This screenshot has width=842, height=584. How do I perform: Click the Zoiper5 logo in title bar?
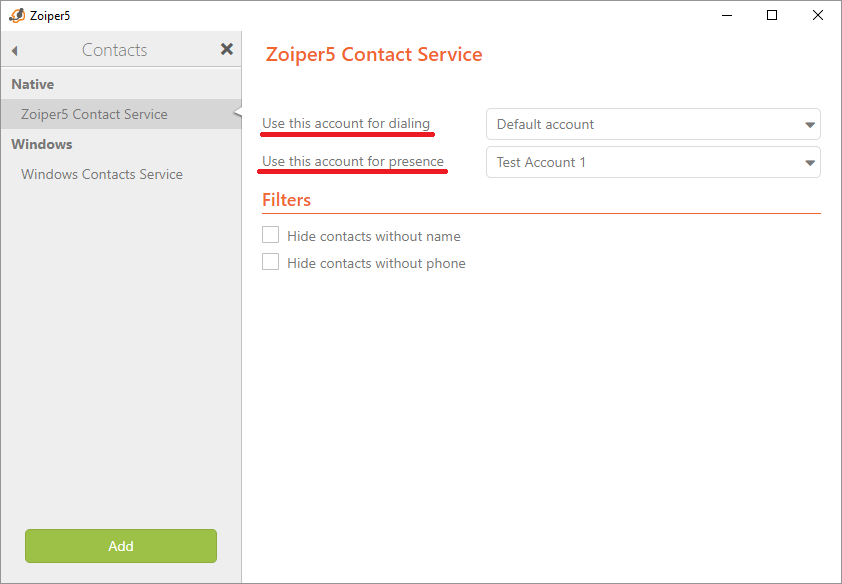(x=16, y=15)
